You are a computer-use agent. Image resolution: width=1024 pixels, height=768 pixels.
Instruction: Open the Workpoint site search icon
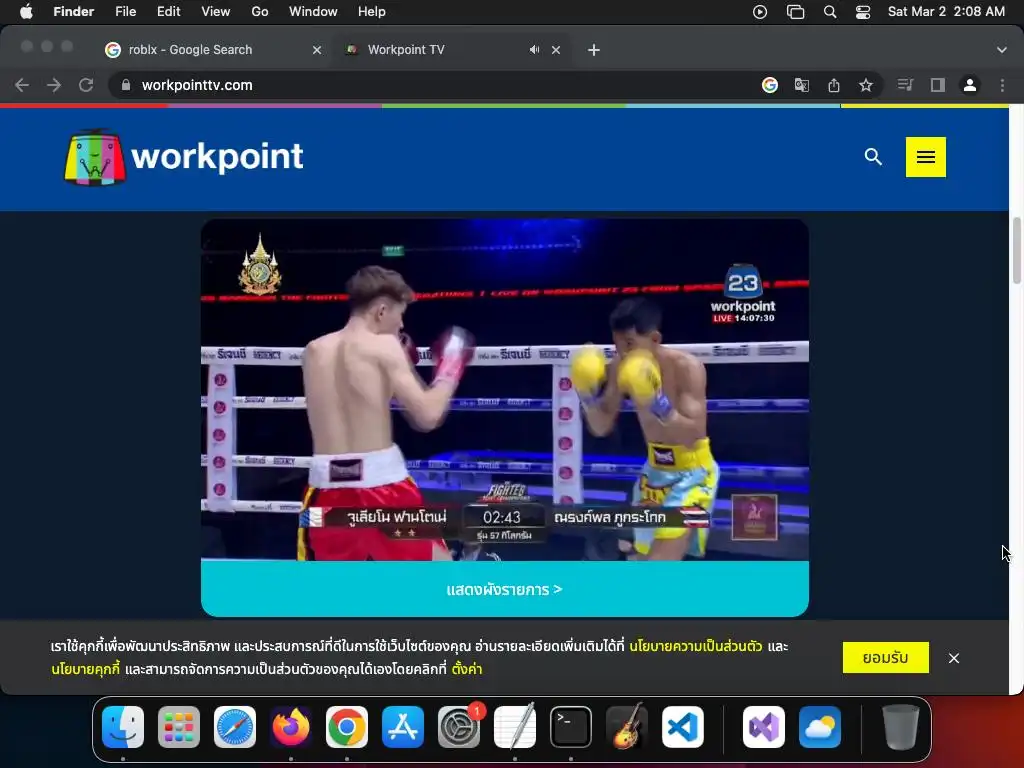tap(873, 157)
